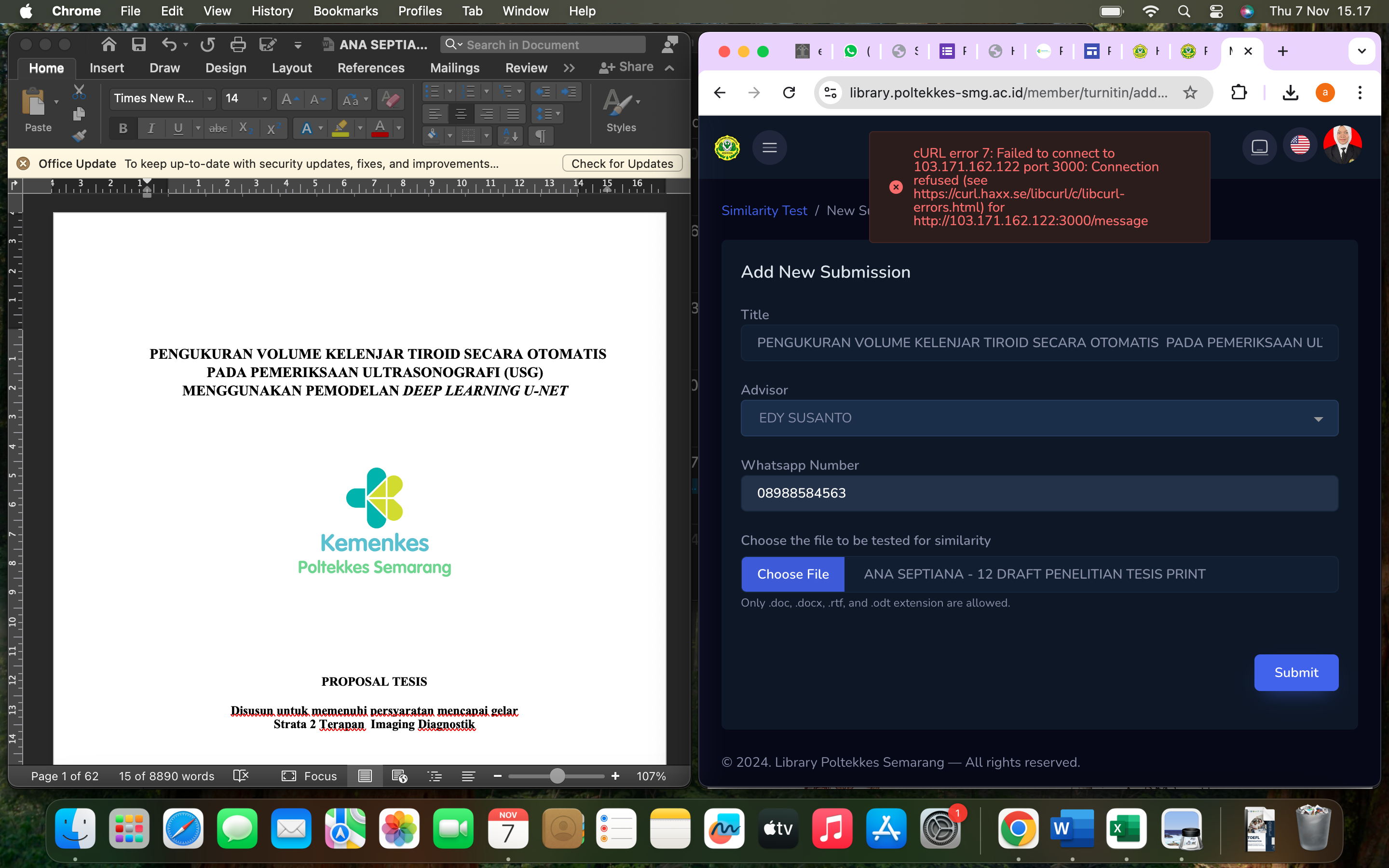Open line spacing dropdown
The image size is (1389, 868).
tap(547, 114)
